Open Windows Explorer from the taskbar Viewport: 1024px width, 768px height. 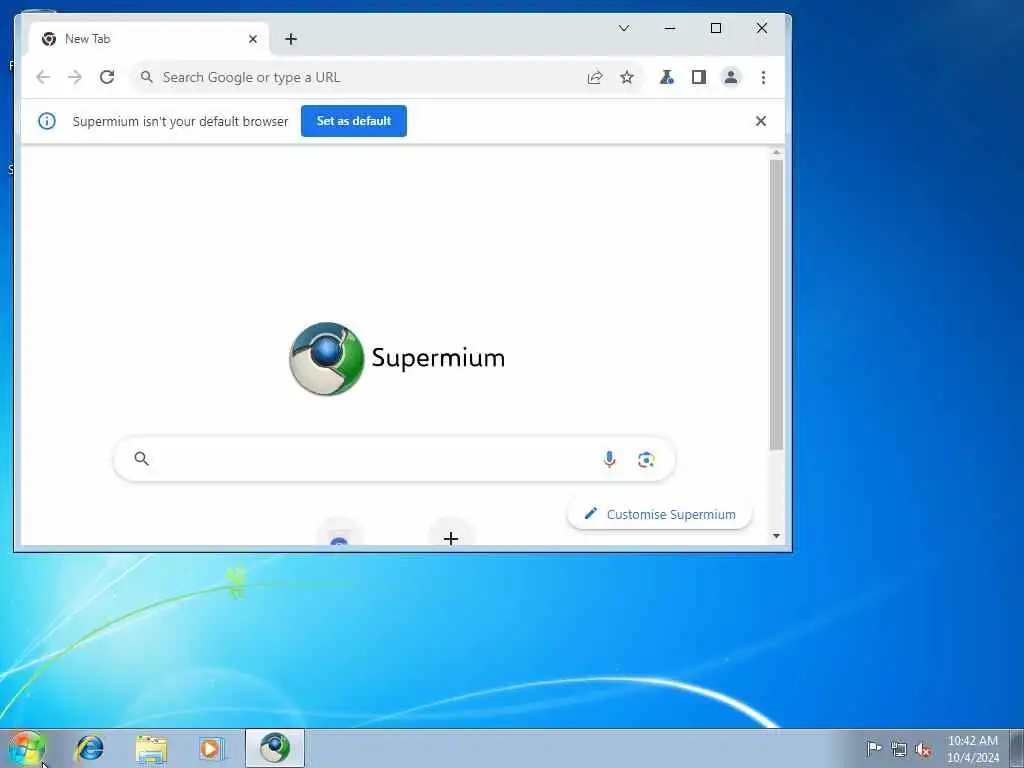pos(152,748)
